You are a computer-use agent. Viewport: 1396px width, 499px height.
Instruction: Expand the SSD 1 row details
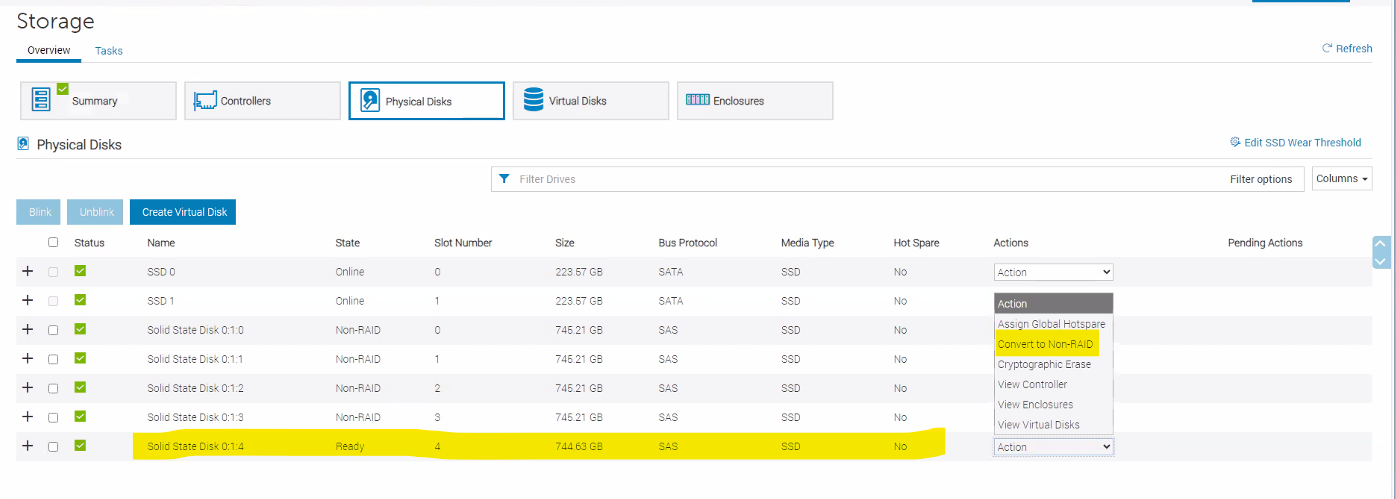pos(27,300)
